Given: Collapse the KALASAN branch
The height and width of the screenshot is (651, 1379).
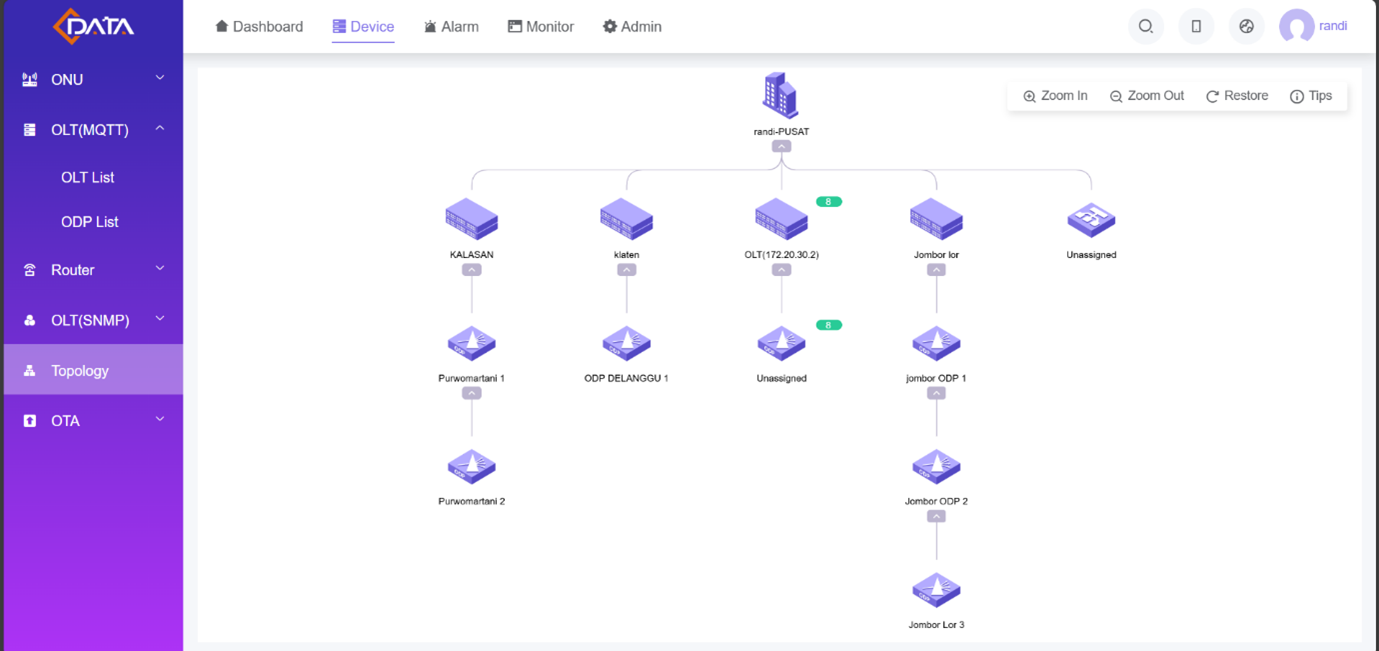Looking at the screenshot, I should pyautogui.click(x=471, y=270).
